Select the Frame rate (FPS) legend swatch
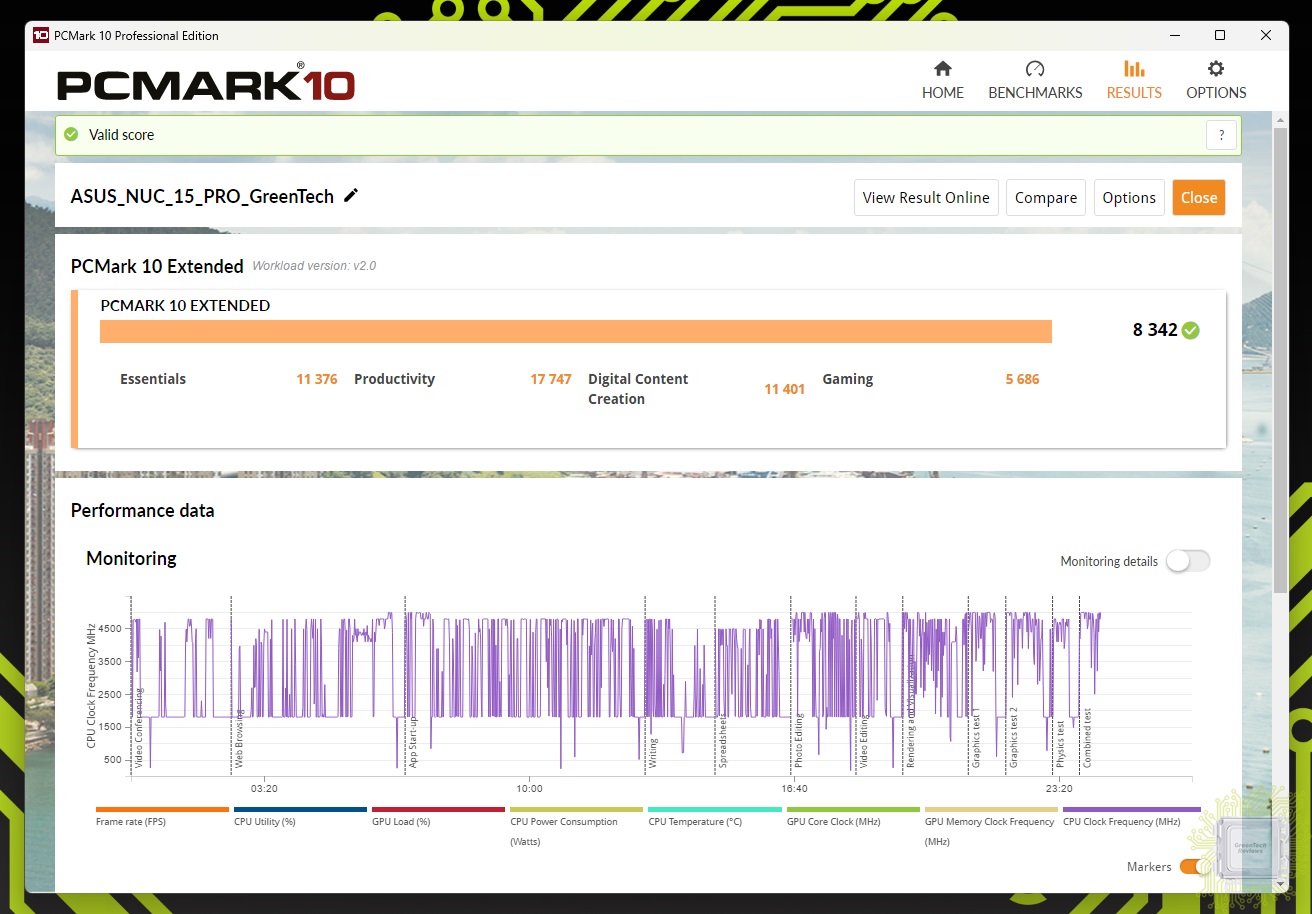 tap(162, 809)
